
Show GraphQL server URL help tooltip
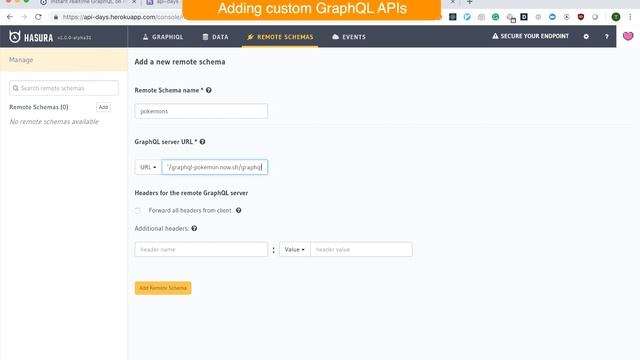[x=202, y=142]
